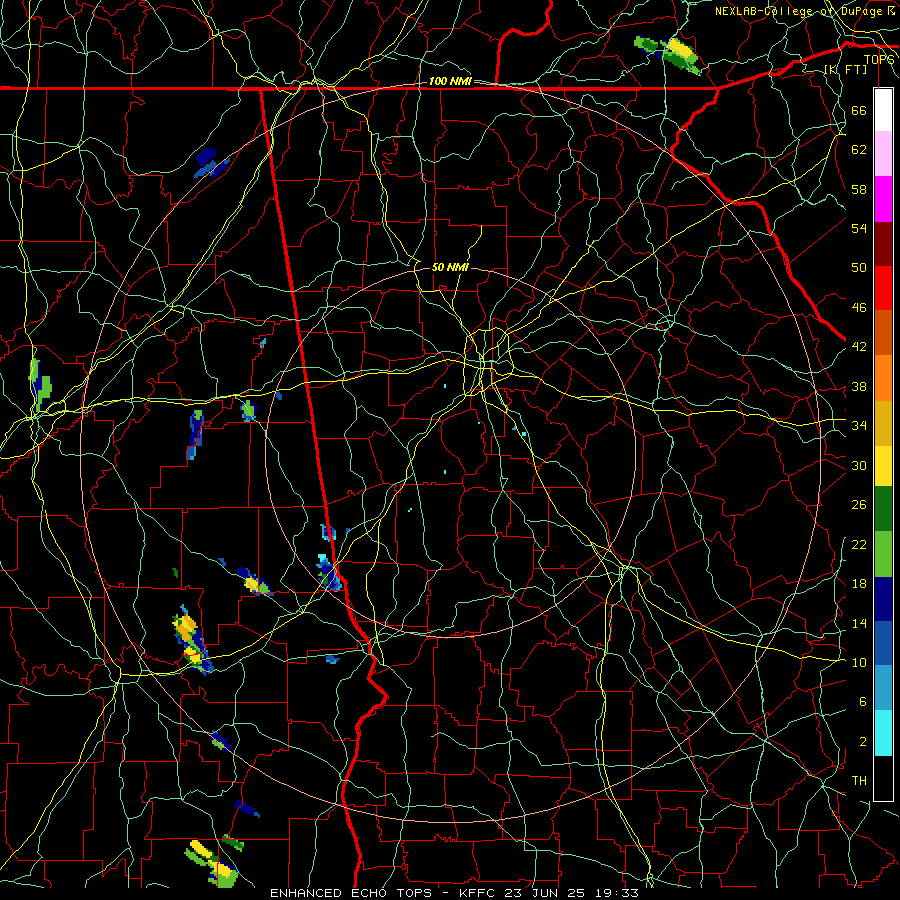The image size is (900, 900).
Task: Click the legend value 62
Action: click(859, 150)
